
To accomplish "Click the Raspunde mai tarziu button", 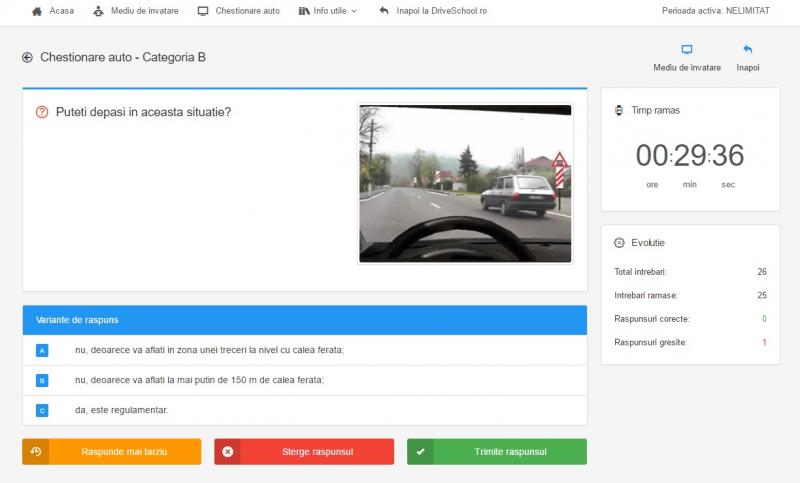I will click(112, 451).
